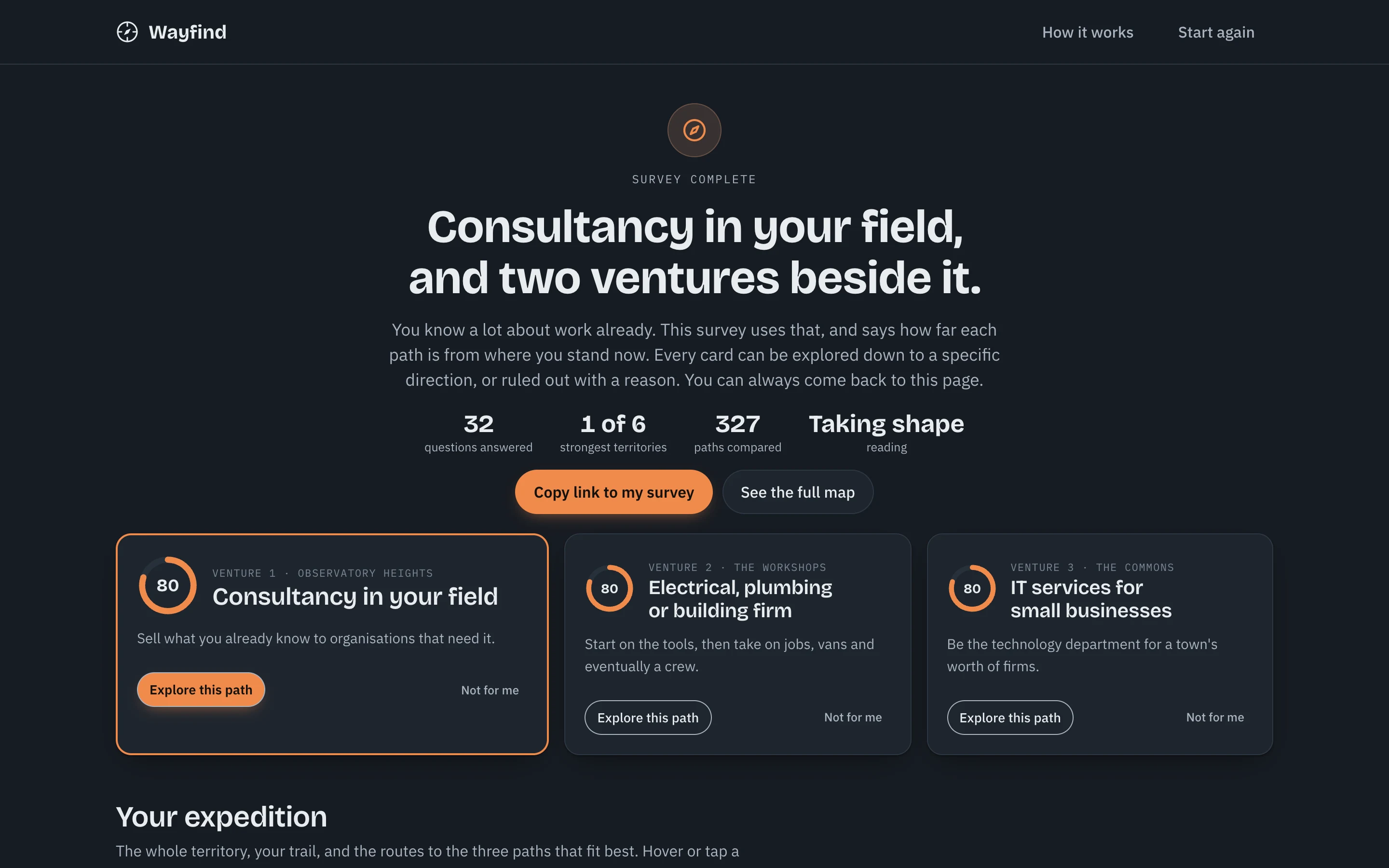Copy link to my survey

pos(613,492)
